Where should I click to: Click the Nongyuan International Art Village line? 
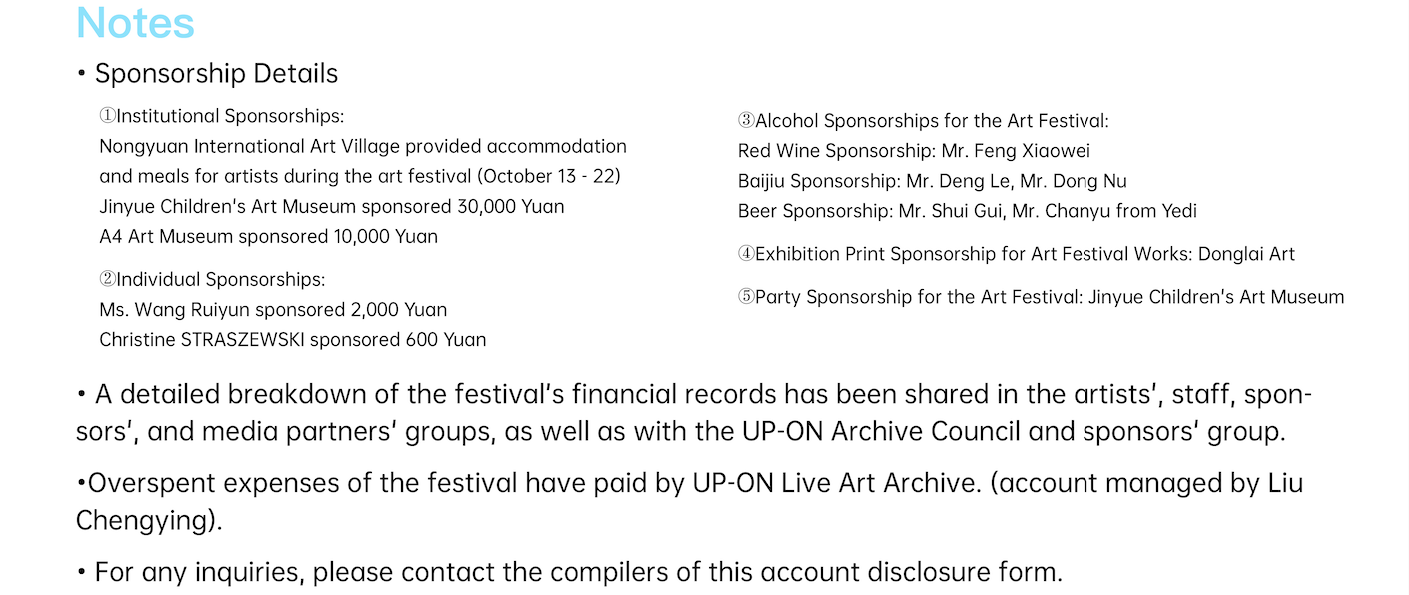coord(362,146)
